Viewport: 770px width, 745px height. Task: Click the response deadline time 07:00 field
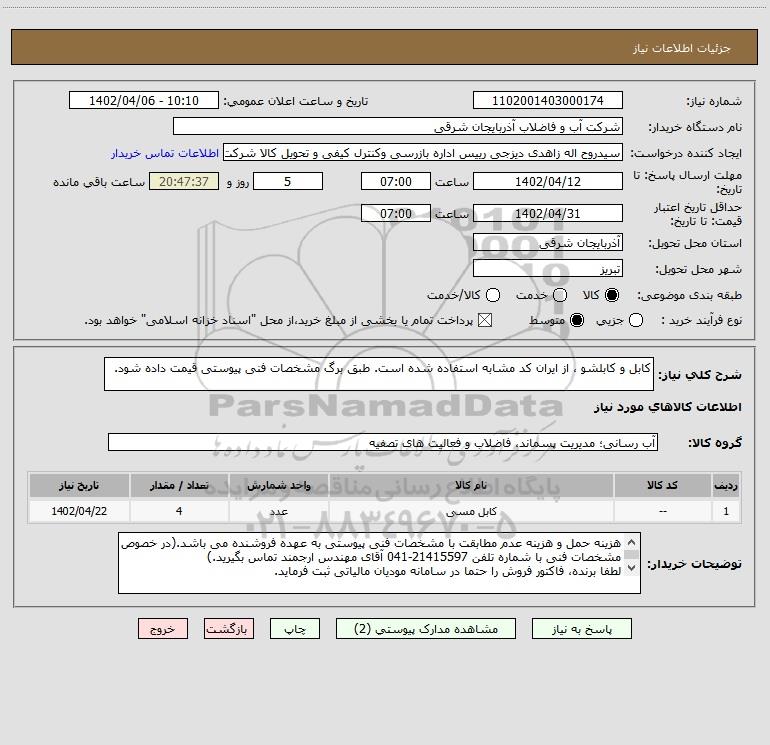coord(396,181)
